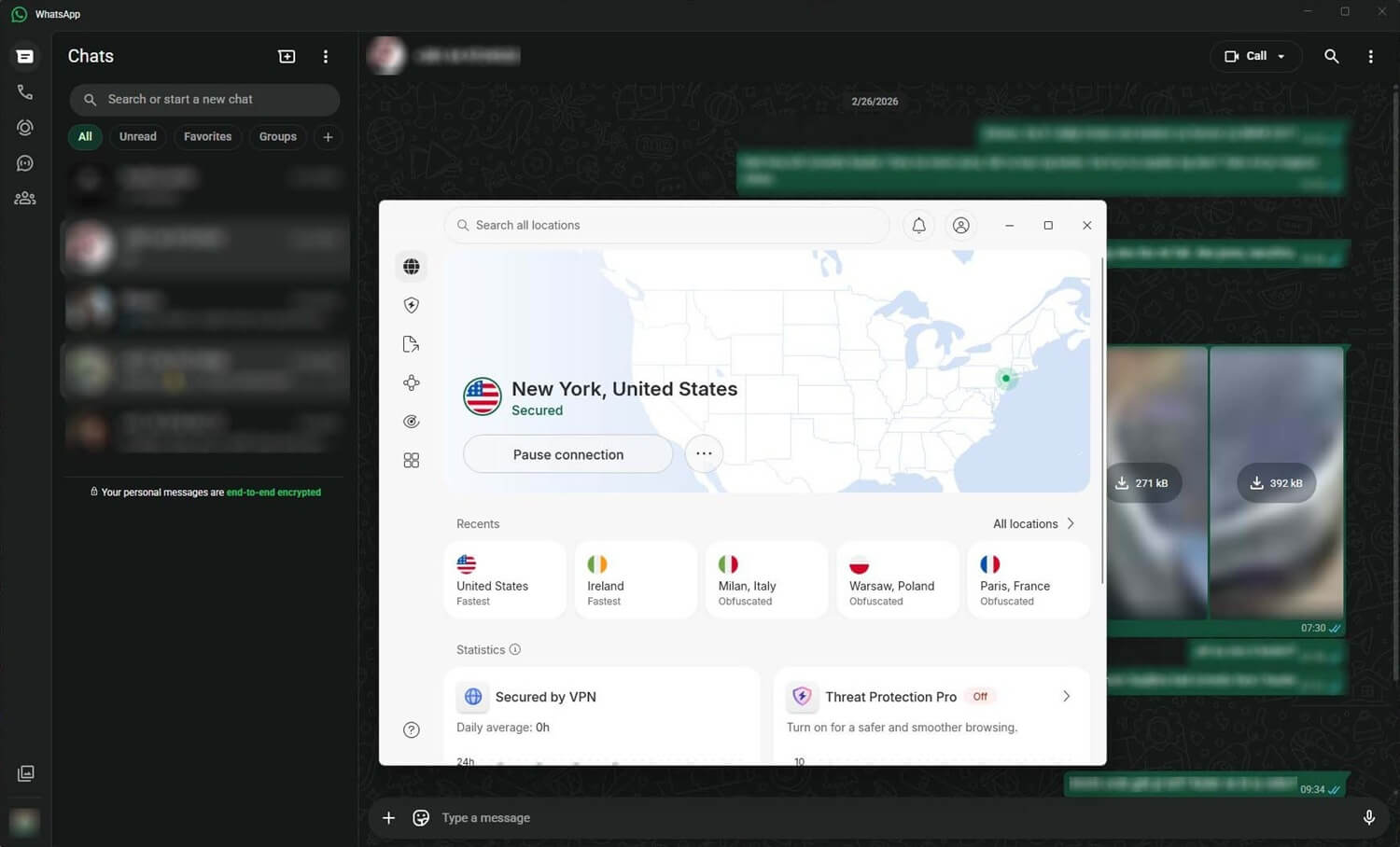
Task: Open the connection options three-dot button
Action: pyautogui.click(x=705, y=454)
